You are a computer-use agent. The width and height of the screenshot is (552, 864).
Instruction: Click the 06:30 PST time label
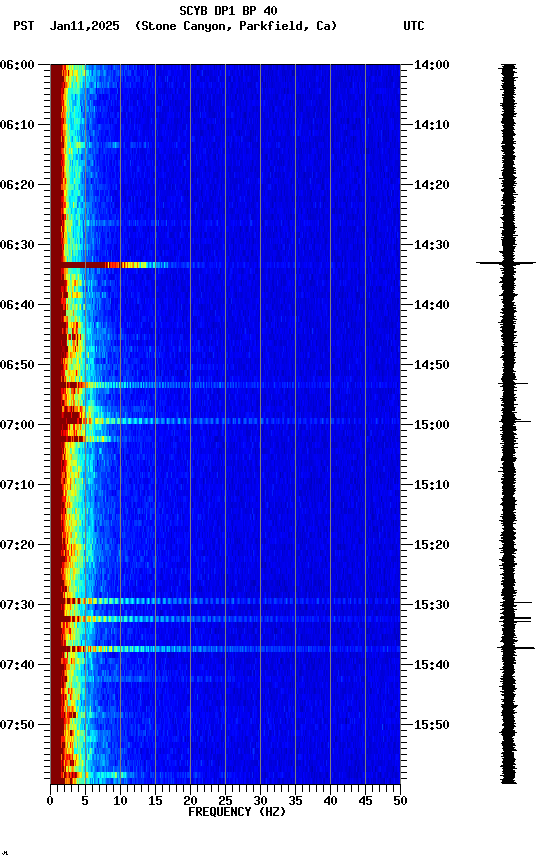coord(17,245)
